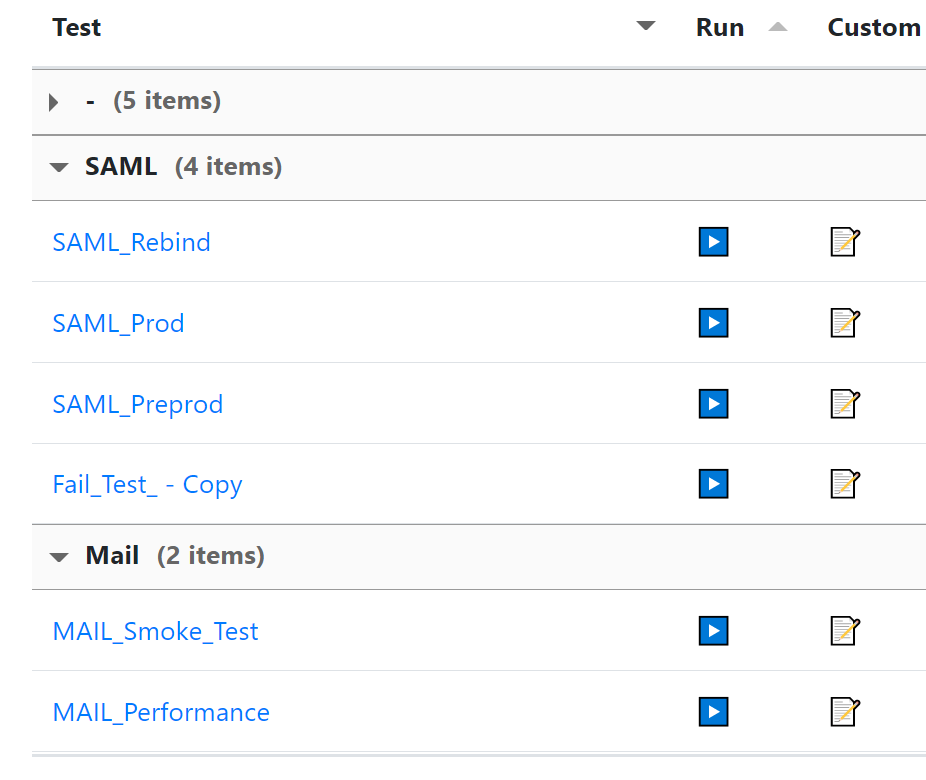Sort by the Run column header
This screenshot has height=780, width=926.
(x=720, y=28)
